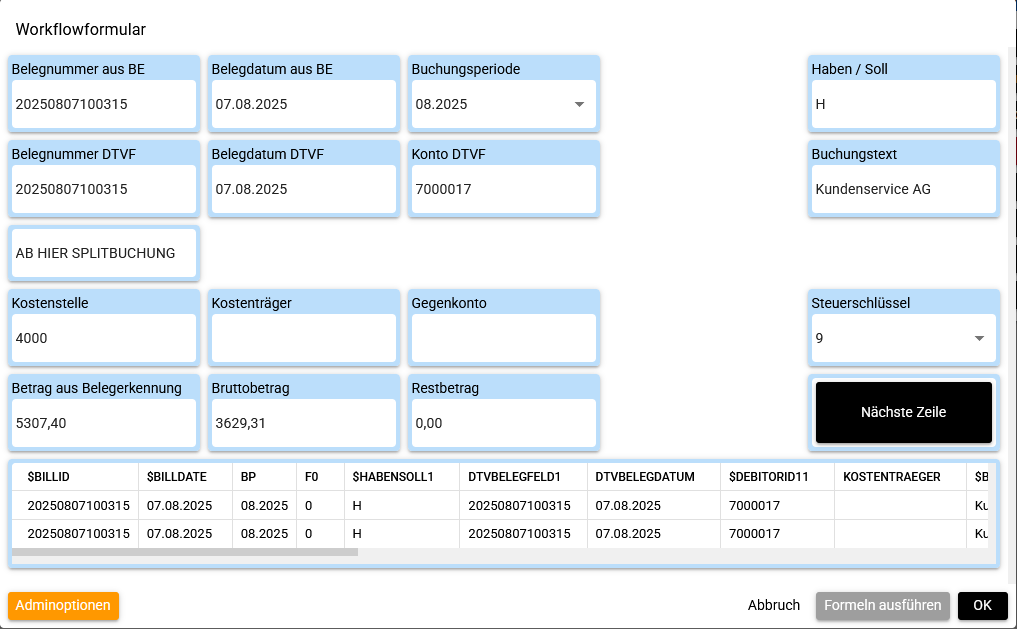Click the Haben / Soll input field
Image resolution: width=1017 pixels, height=629 pixels.
point(903,104)
